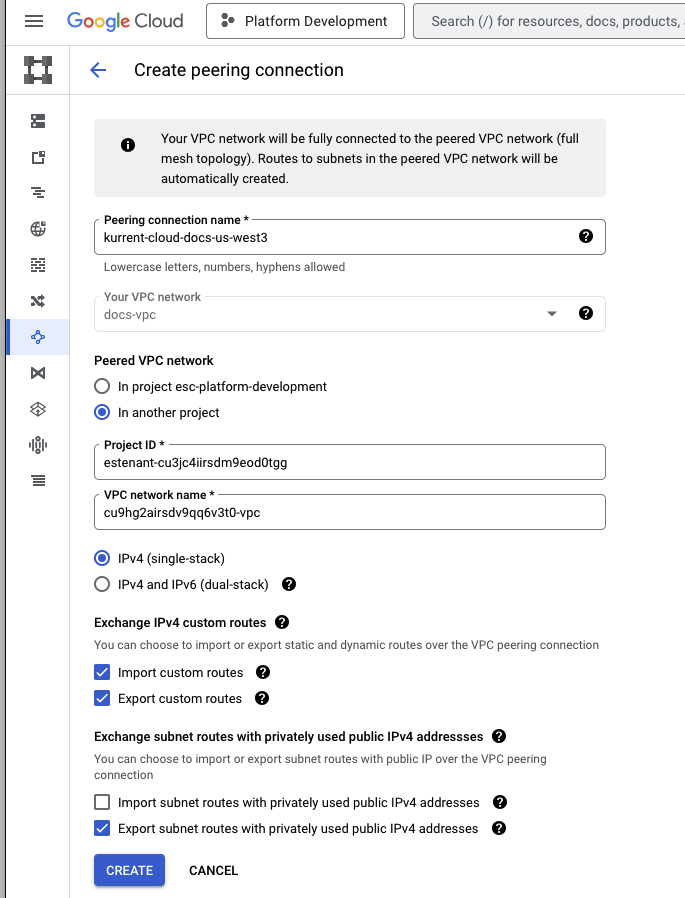
Task: Click the IP addresses globe icon in sidebar
Action: tap(38, 228)
